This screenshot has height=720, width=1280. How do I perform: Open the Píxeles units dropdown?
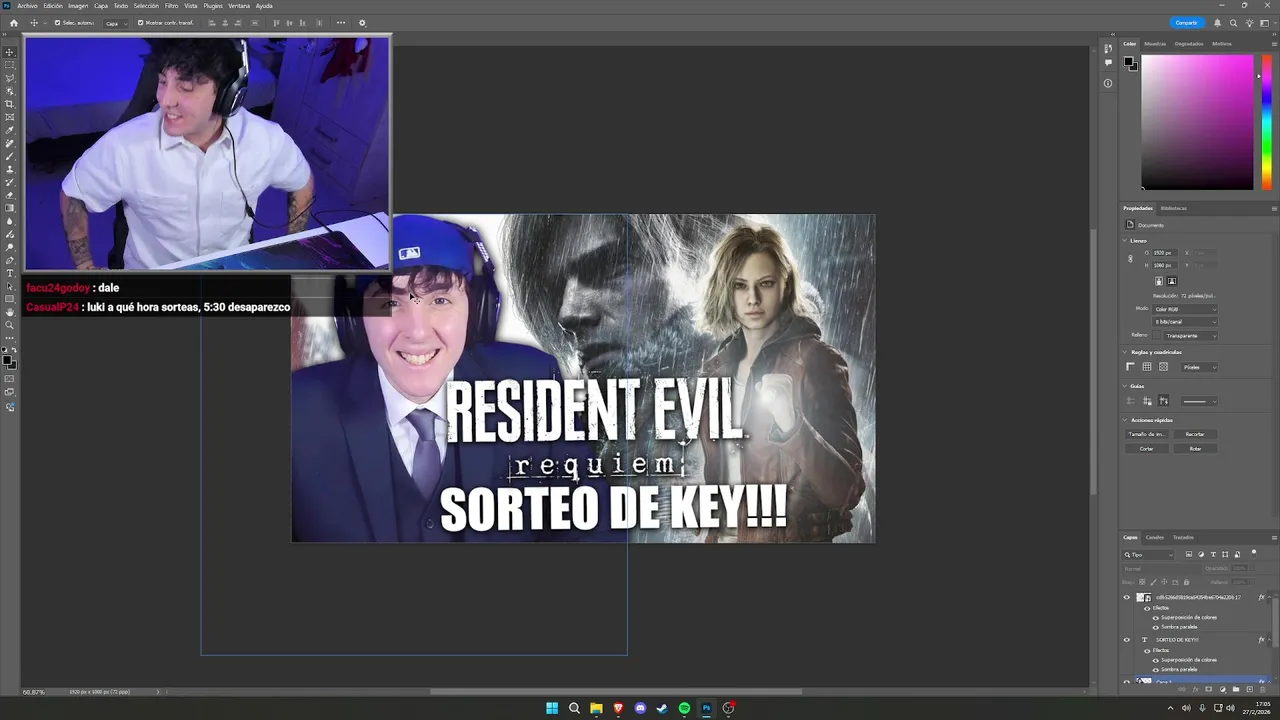1199,367
